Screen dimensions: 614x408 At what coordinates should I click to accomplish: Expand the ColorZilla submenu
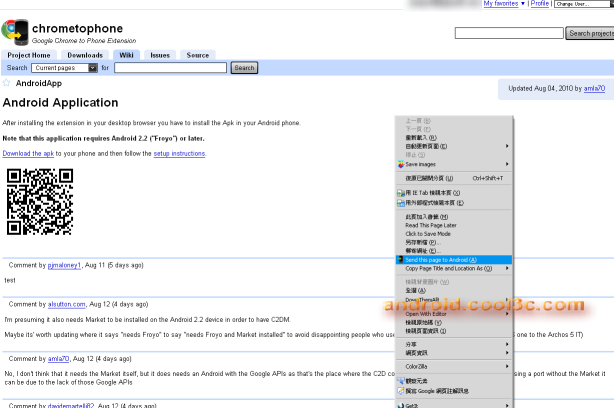pos(453,366)
